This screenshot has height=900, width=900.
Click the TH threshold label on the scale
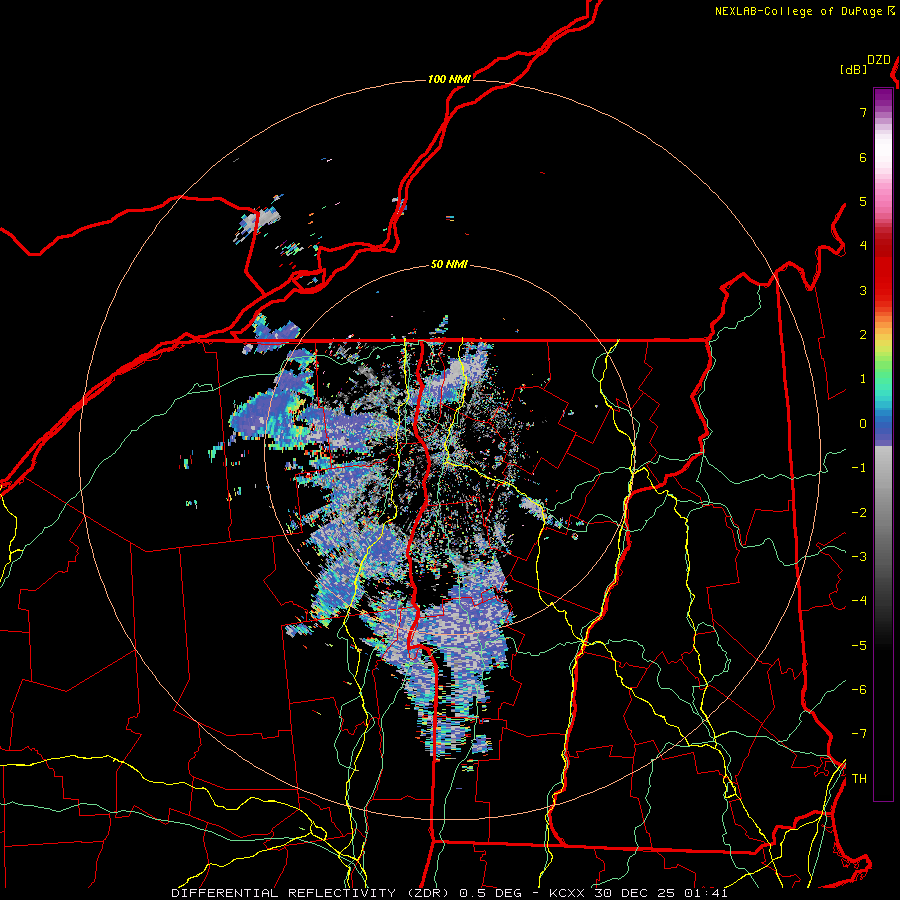[859, 779]
